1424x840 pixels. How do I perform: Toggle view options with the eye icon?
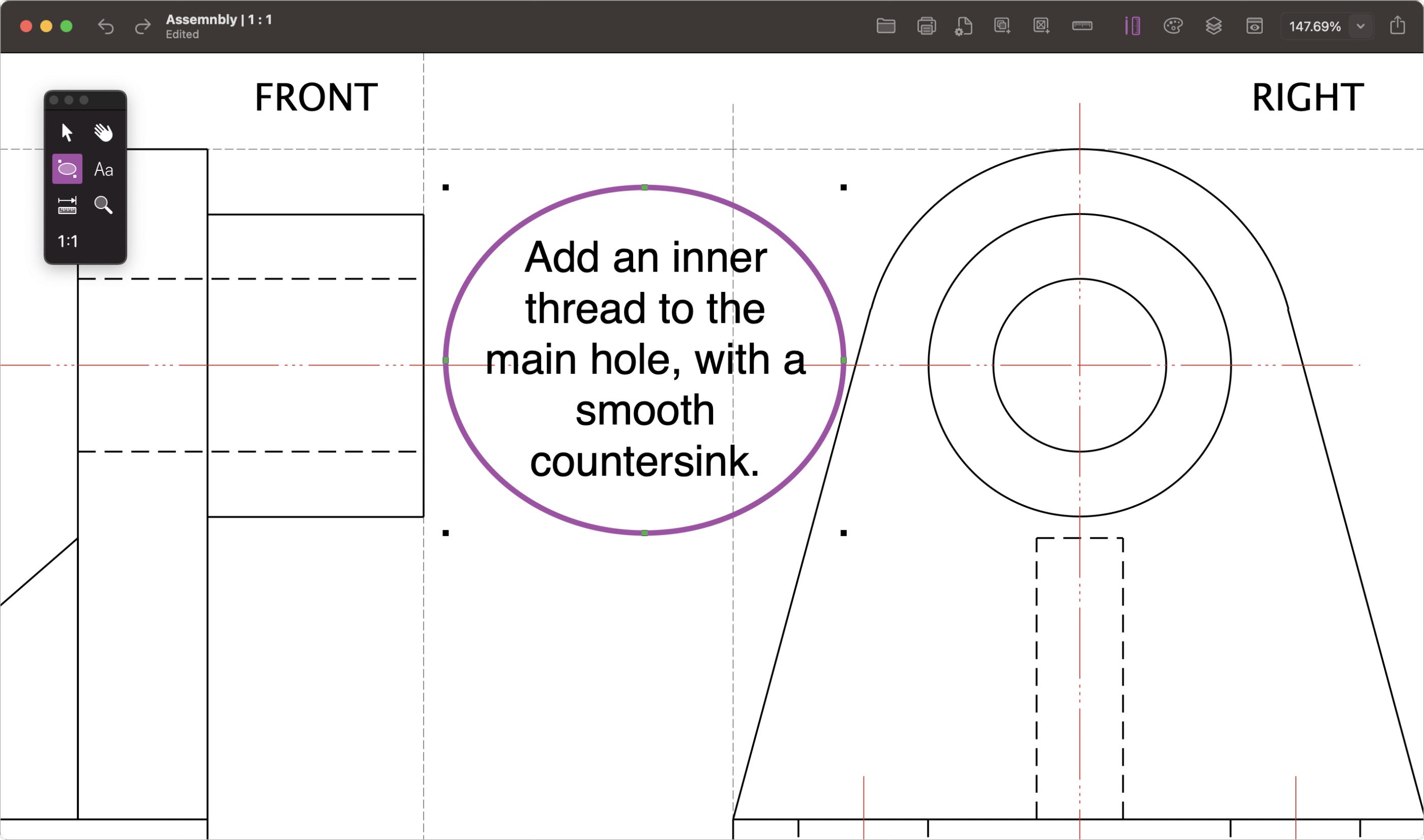coord(1255,26)
